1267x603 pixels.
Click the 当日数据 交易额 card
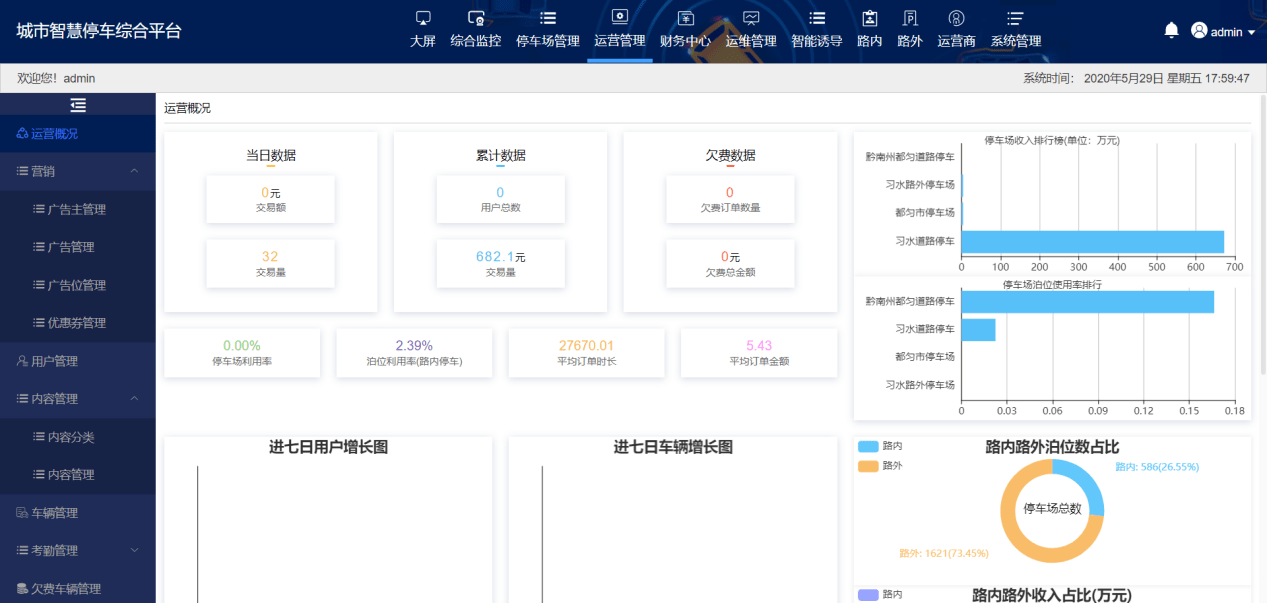click(270, 199)
